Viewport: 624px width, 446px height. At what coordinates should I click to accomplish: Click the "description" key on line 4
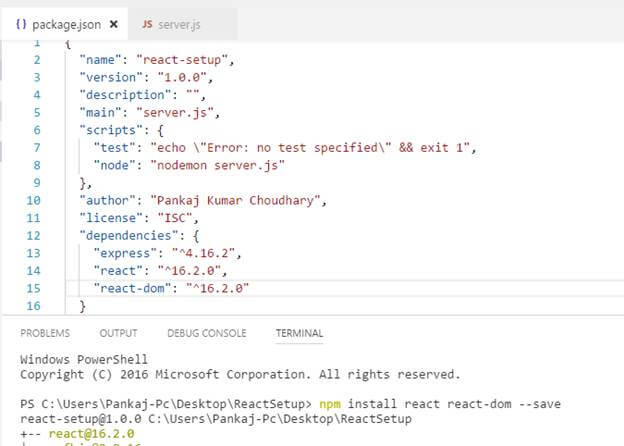125,95
